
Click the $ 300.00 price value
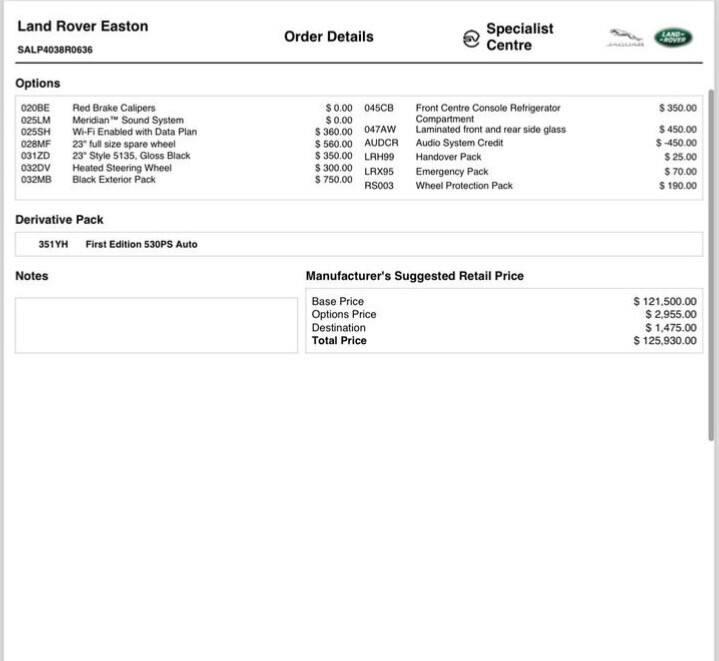pyautogui.click(x=334, y=168)
